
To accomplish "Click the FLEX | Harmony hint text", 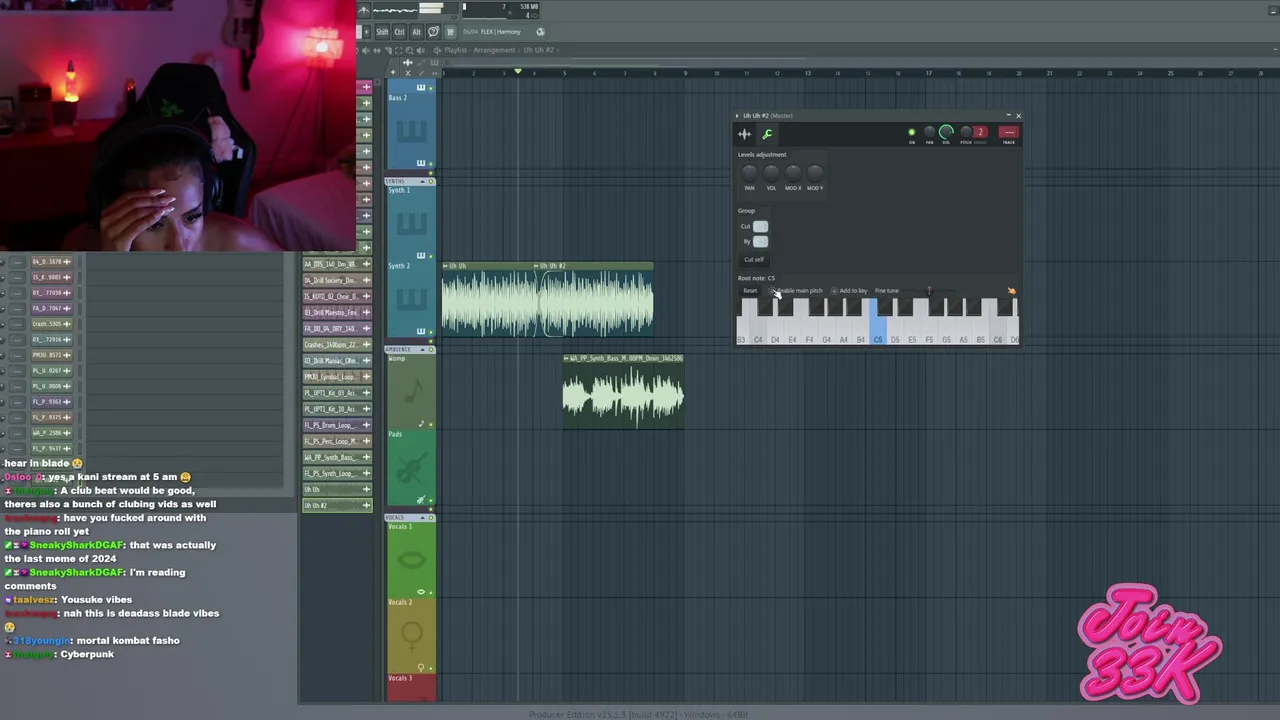I will click(x=500, y=32).
